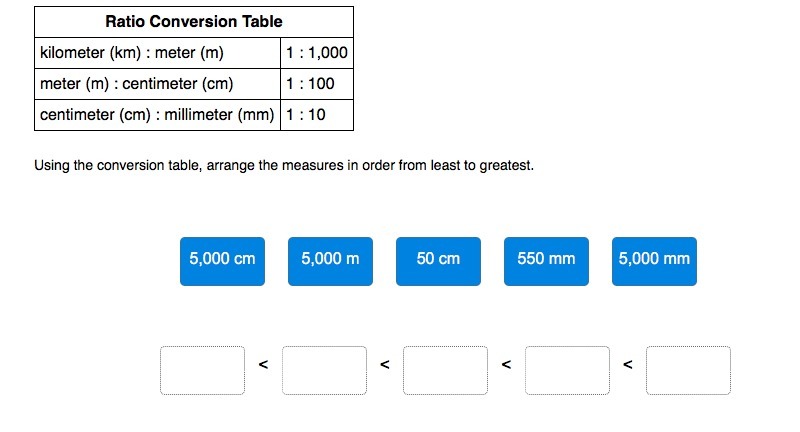Select the 5,000 m tile

click(330, 261)
